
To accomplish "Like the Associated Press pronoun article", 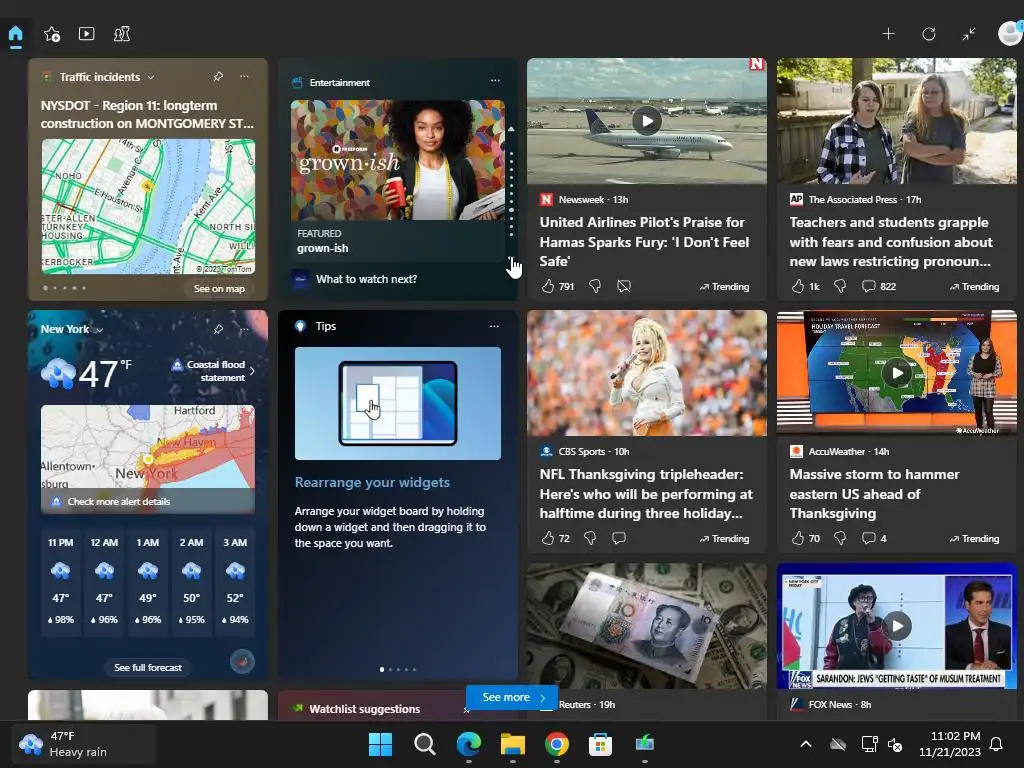I will pyautogui.click(x=797, y=286).
